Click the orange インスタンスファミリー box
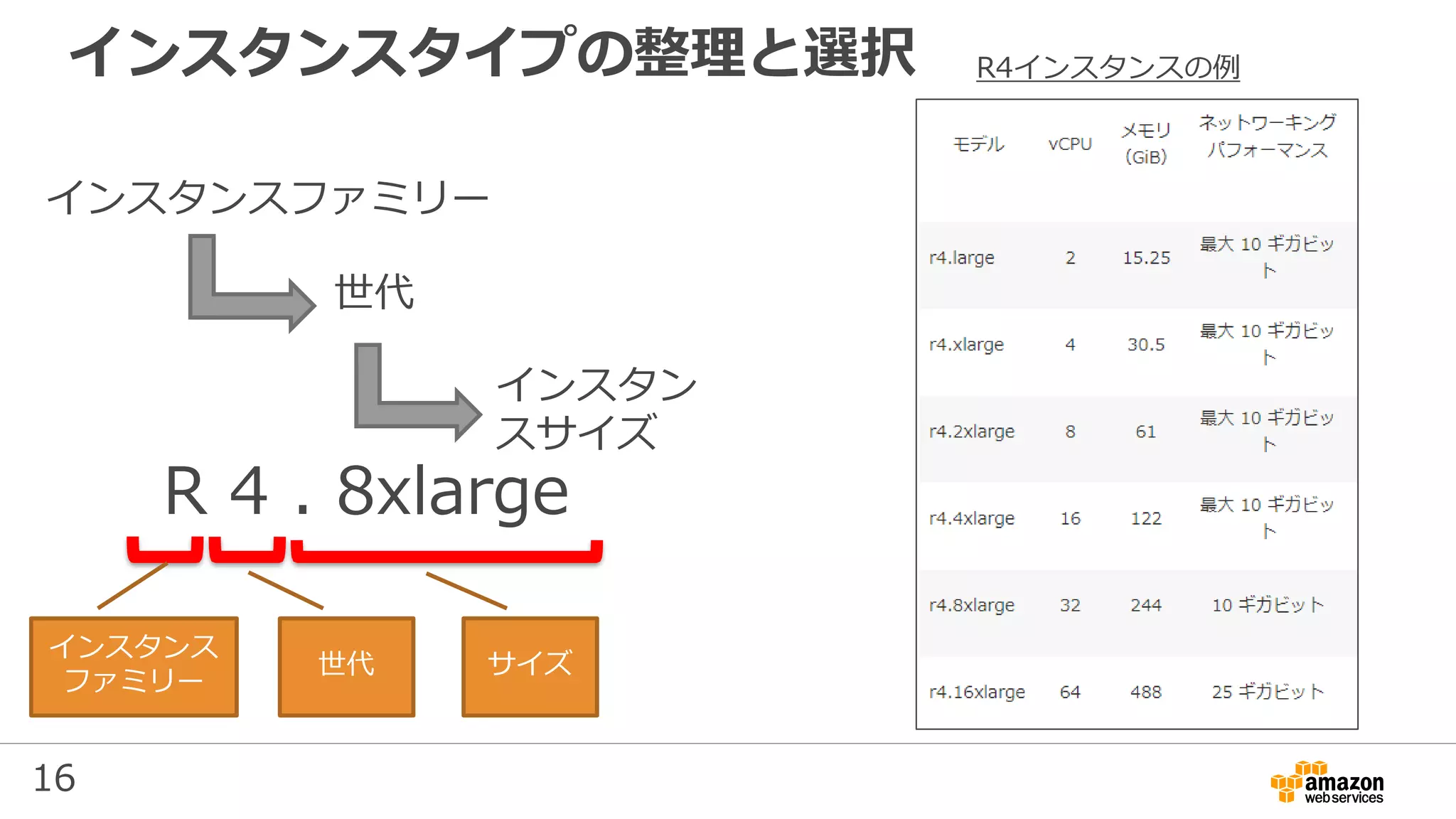1456x819 pixels. click(134, 666)
